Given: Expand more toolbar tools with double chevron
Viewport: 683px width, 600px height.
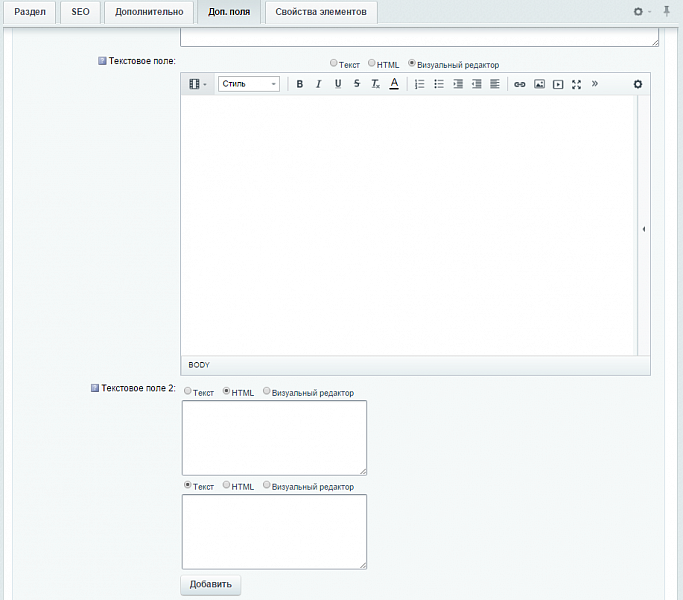Looking at the screenshot, I should (x=595, y=84).
